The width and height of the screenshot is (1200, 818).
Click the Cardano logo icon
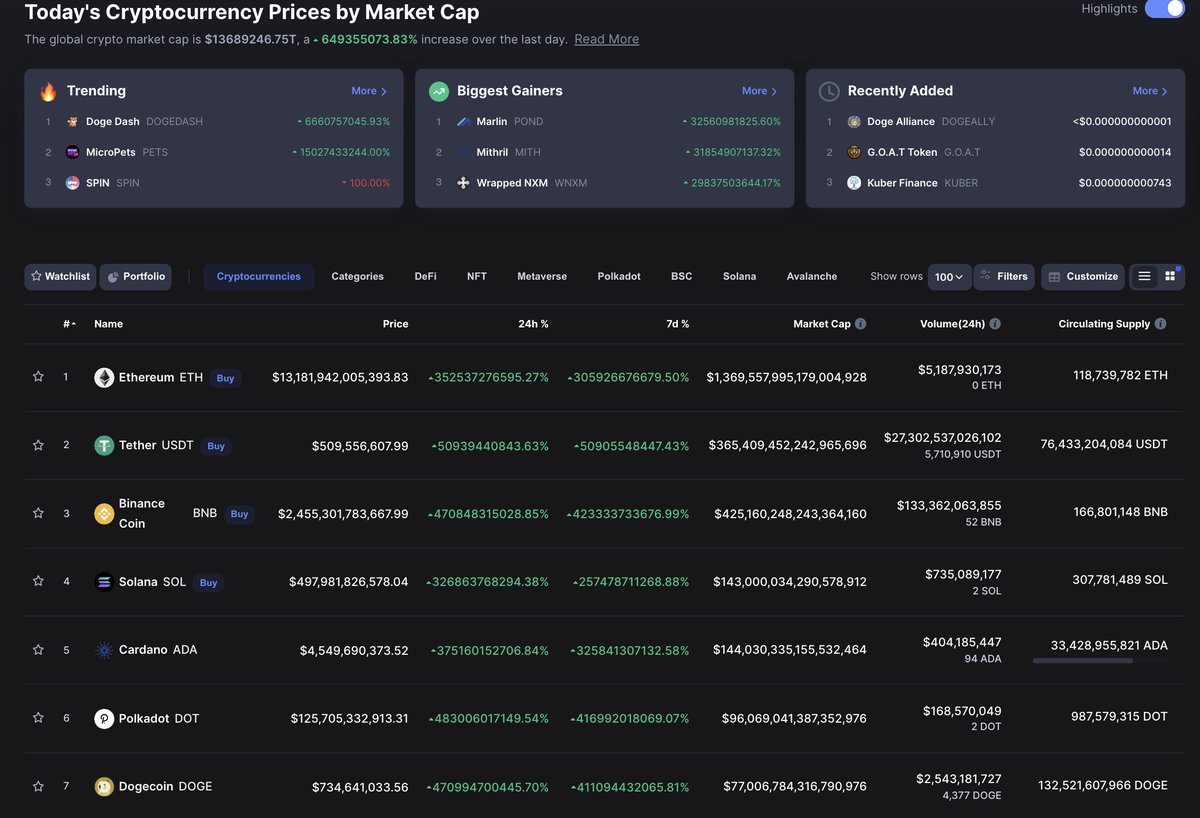[104, 650]
